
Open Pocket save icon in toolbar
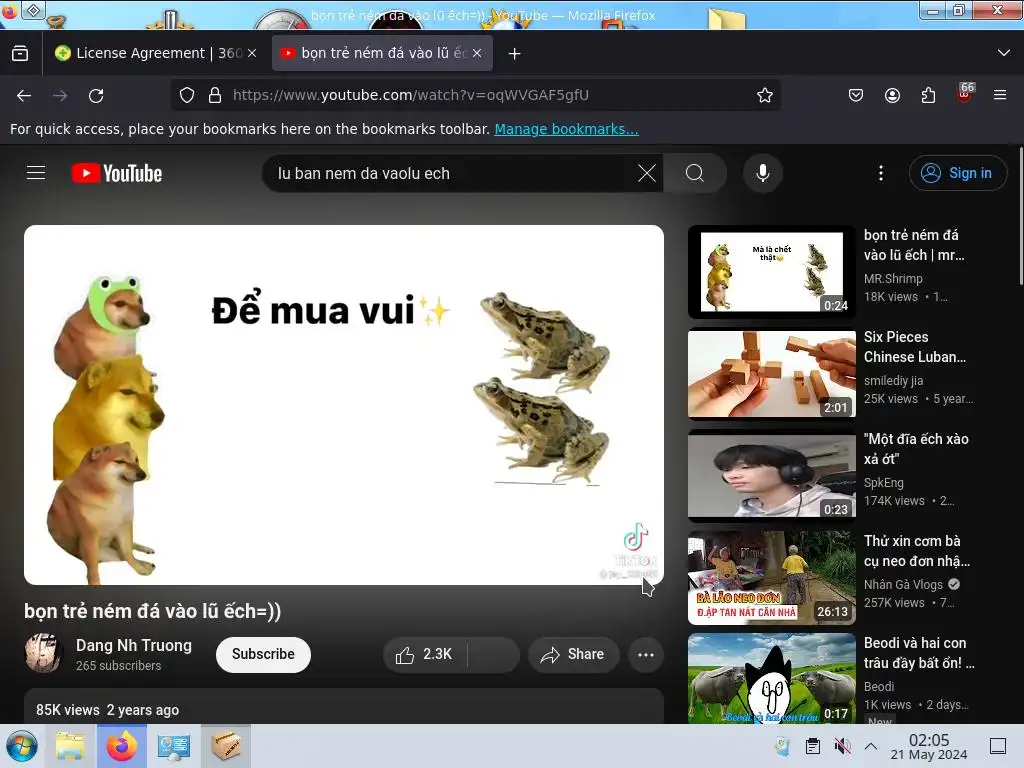click(856, 95)
